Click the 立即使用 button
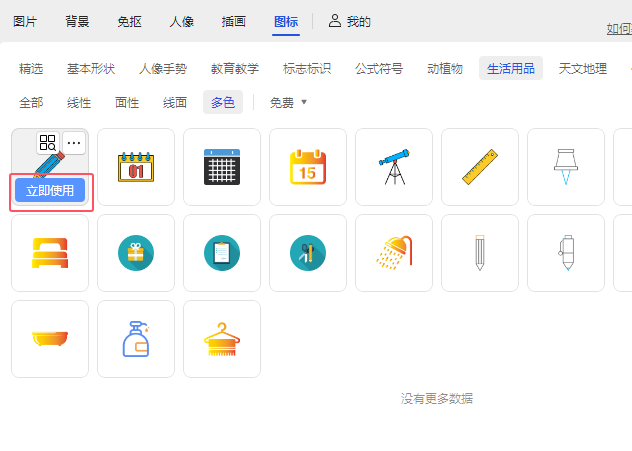This screenshot has width=632, height=451. tap(50, 190)
